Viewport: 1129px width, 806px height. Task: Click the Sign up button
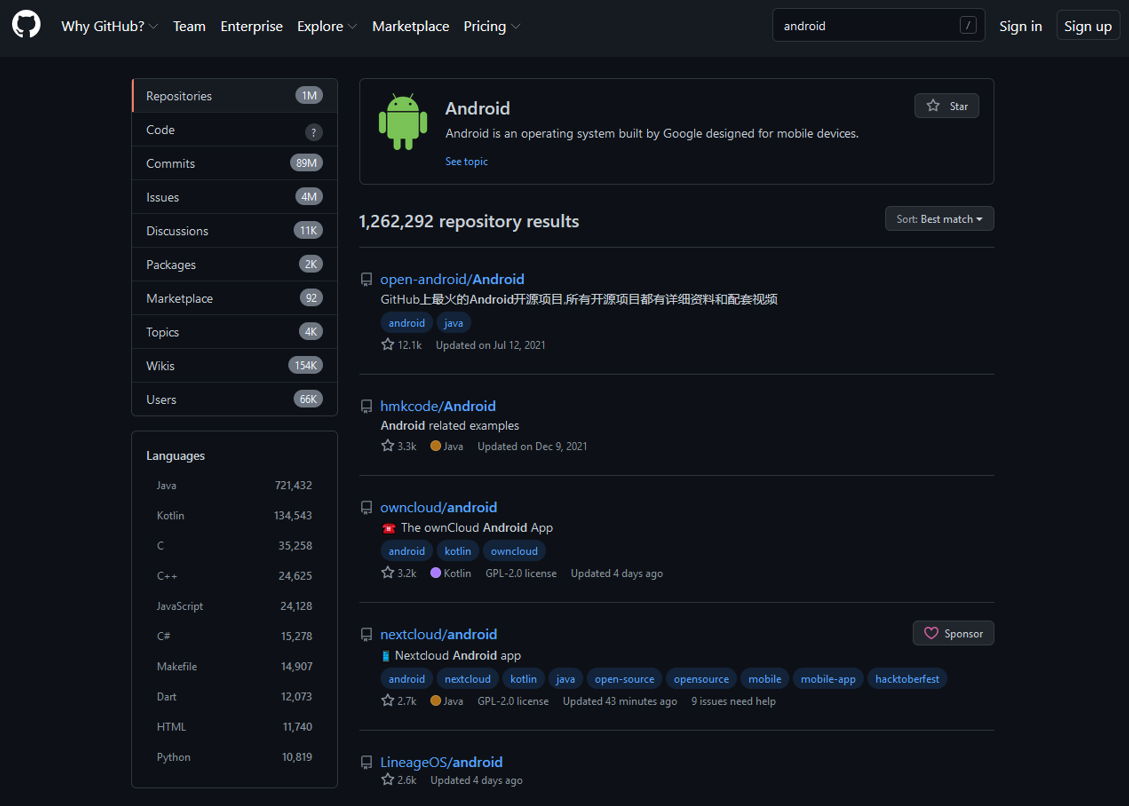(1088, 26)
